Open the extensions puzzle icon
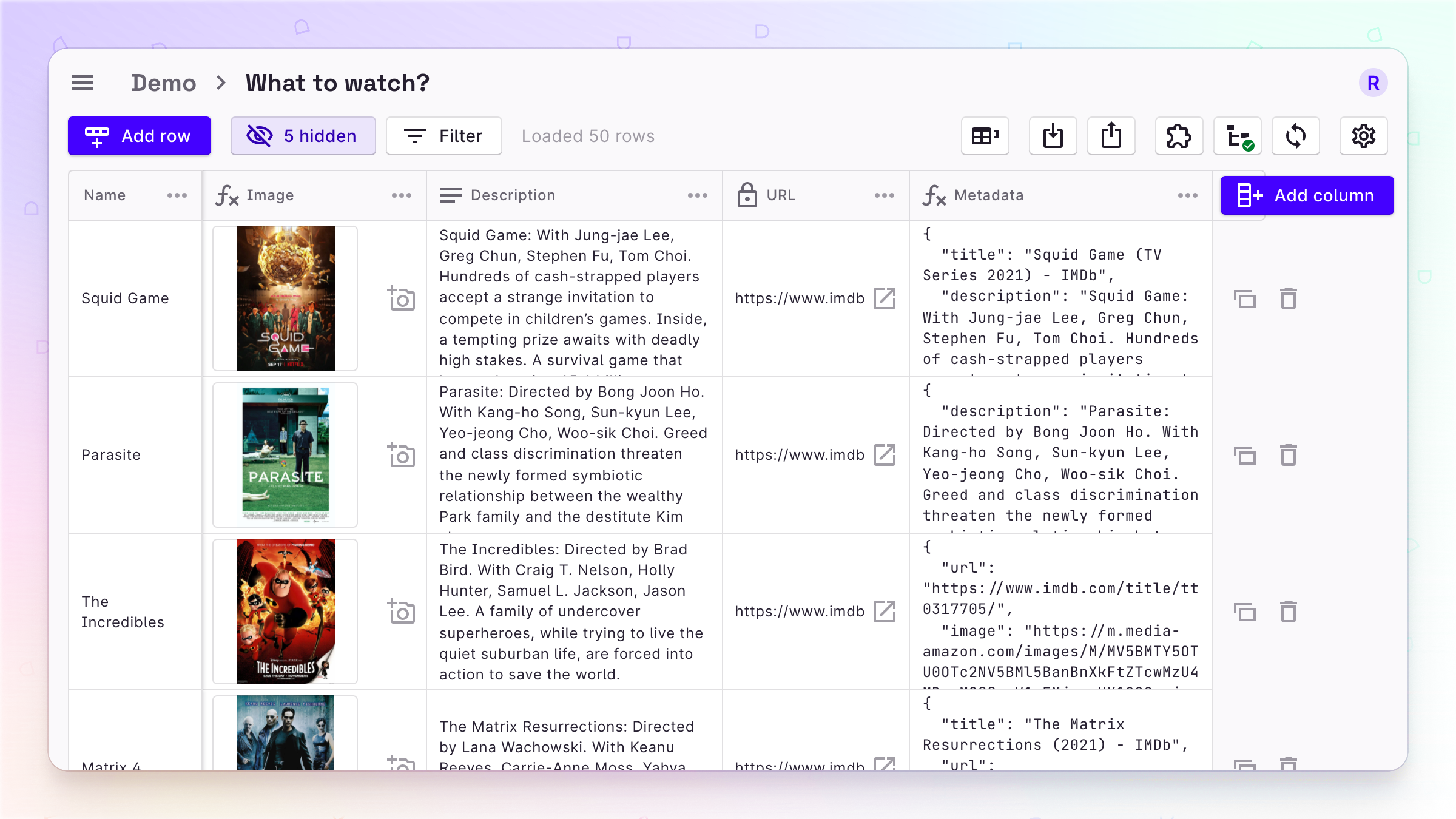Image resolution: width=1456 pixels, height=819 pixels. click(x=1179, y=136)
